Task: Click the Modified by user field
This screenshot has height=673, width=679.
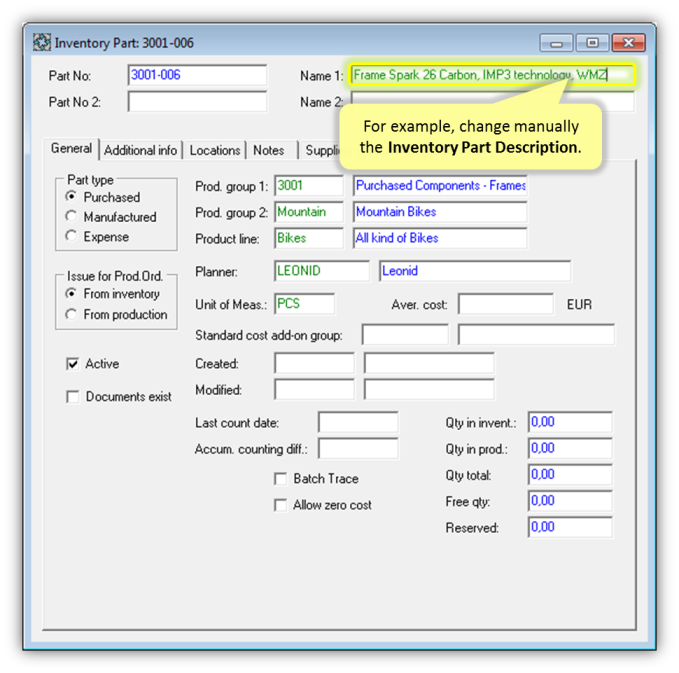Action: tap(429, 390)
